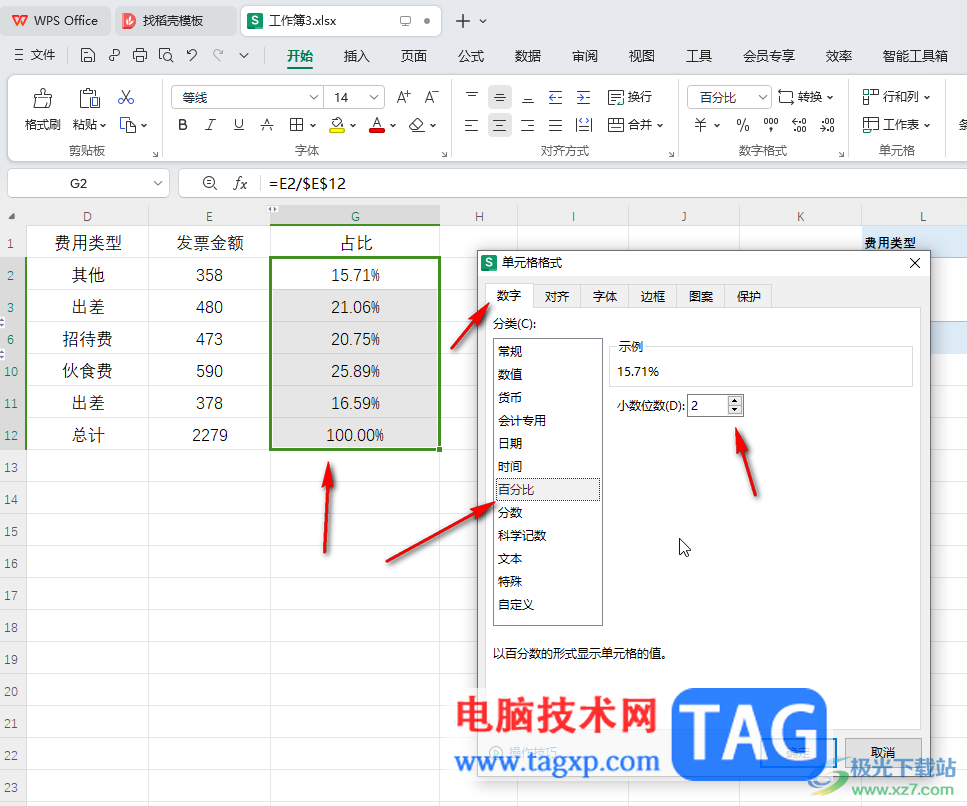This screenshot has width=967, height=806.
Task: Open the Name Box dropdown arrow
Action: coord(158,183)
